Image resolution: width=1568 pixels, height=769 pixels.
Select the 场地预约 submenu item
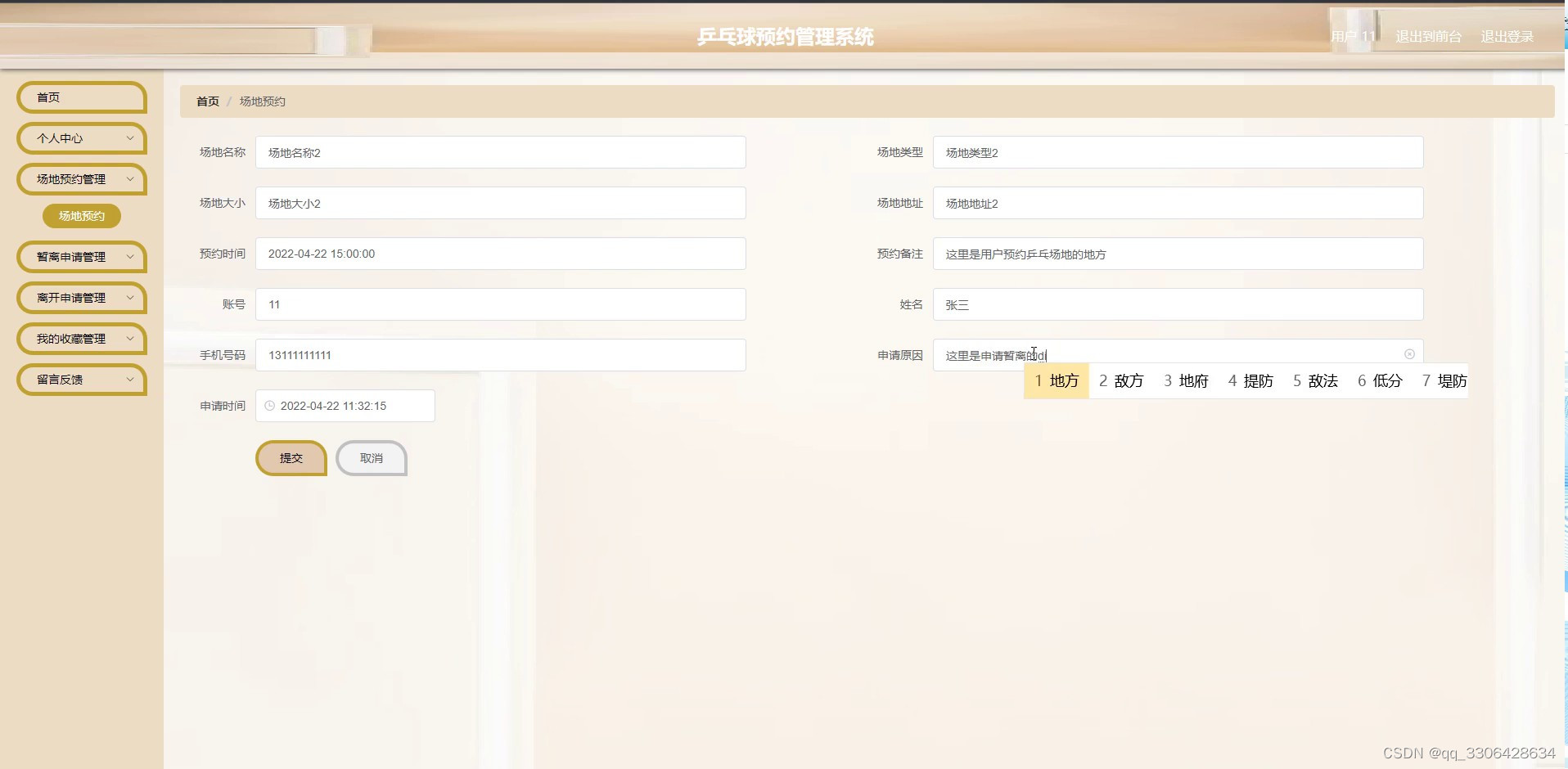tap(82, 216)
